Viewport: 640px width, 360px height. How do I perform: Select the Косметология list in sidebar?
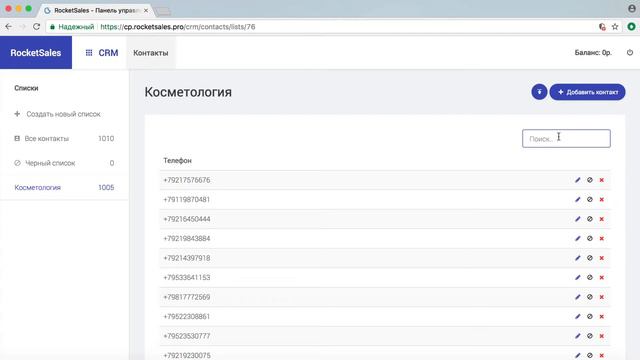(38, 187)
